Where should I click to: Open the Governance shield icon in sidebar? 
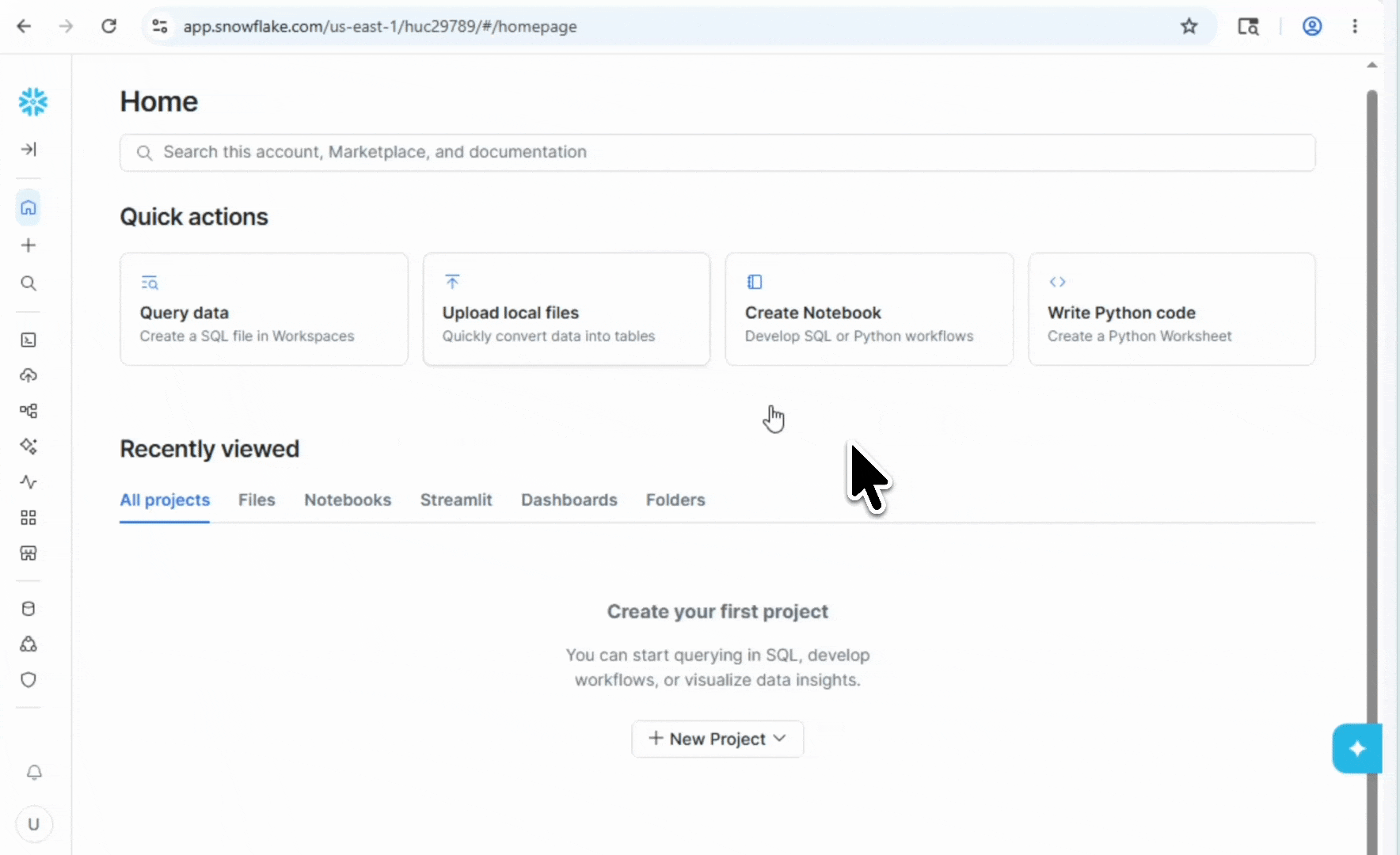pos(29,680)
